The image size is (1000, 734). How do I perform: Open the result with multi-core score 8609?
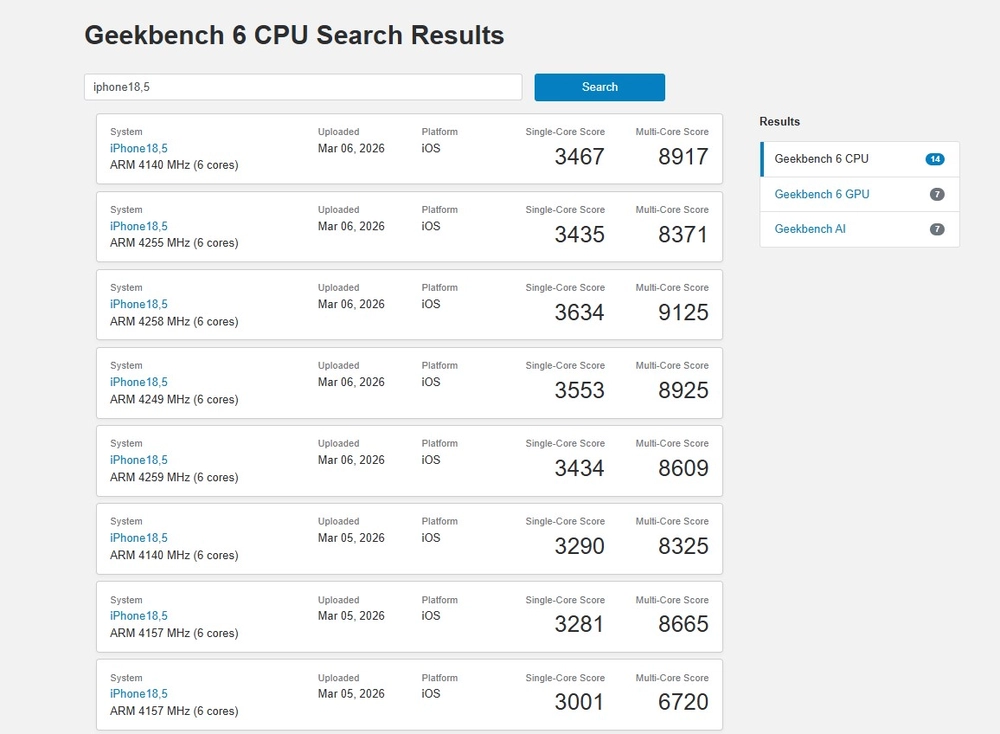138,460
